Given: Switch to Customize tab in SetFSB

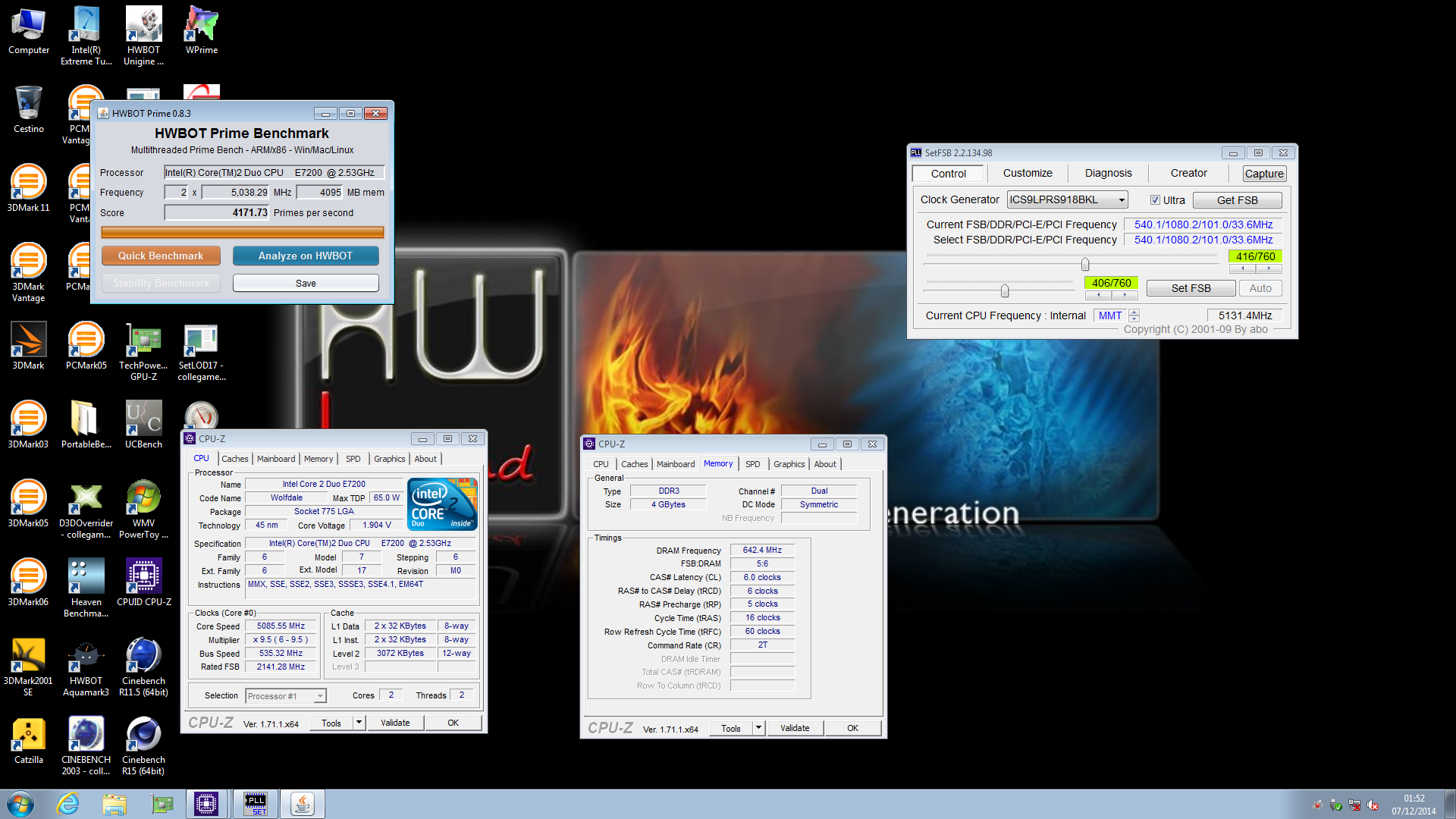Looking at the screenshot, I should pos(1028,173).
